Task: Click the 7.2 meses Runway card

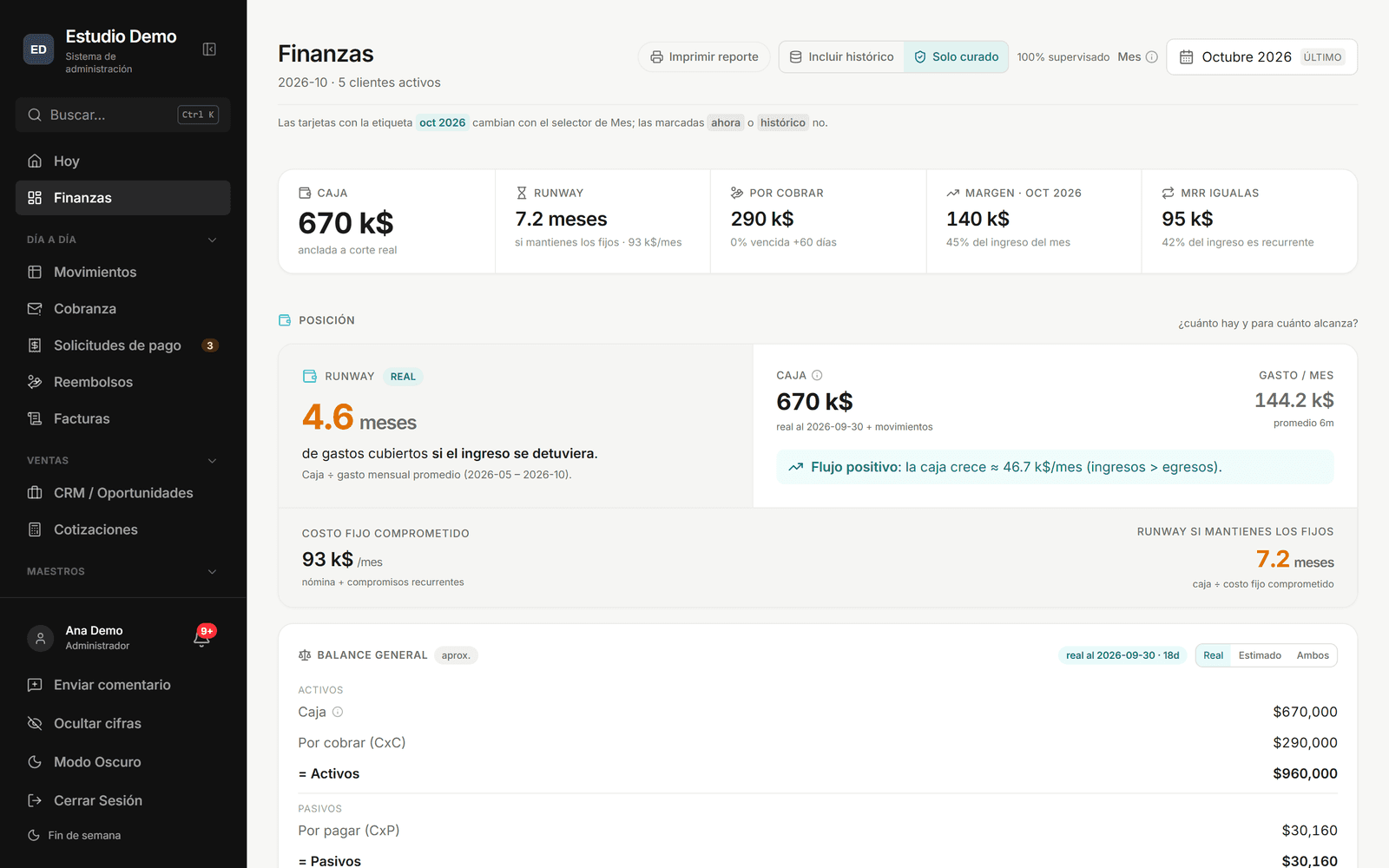Action: tap(602, 221)
